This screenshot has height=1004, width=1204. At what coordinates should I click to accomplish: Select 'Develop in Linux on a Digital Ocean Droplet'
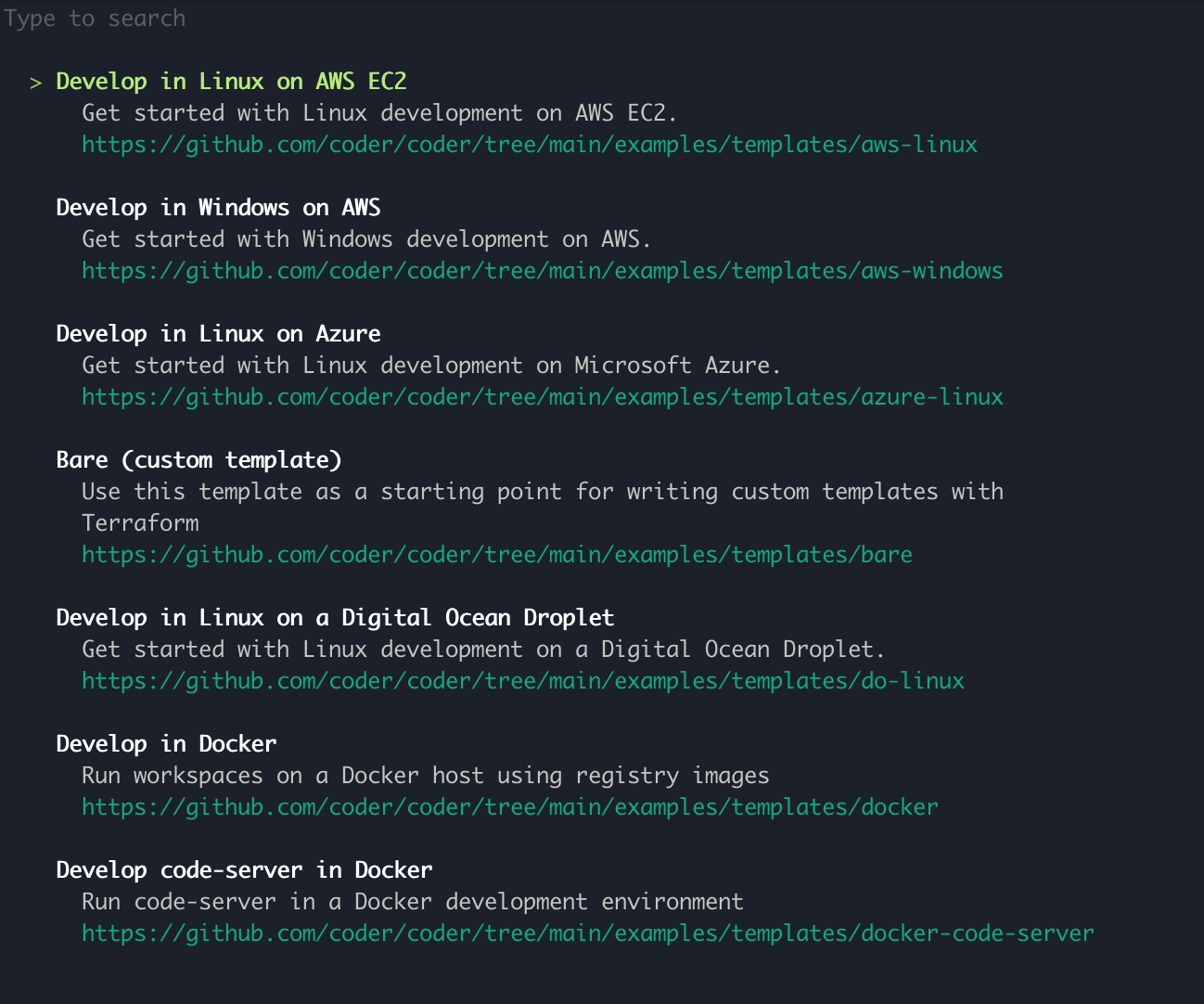[335, 618]
